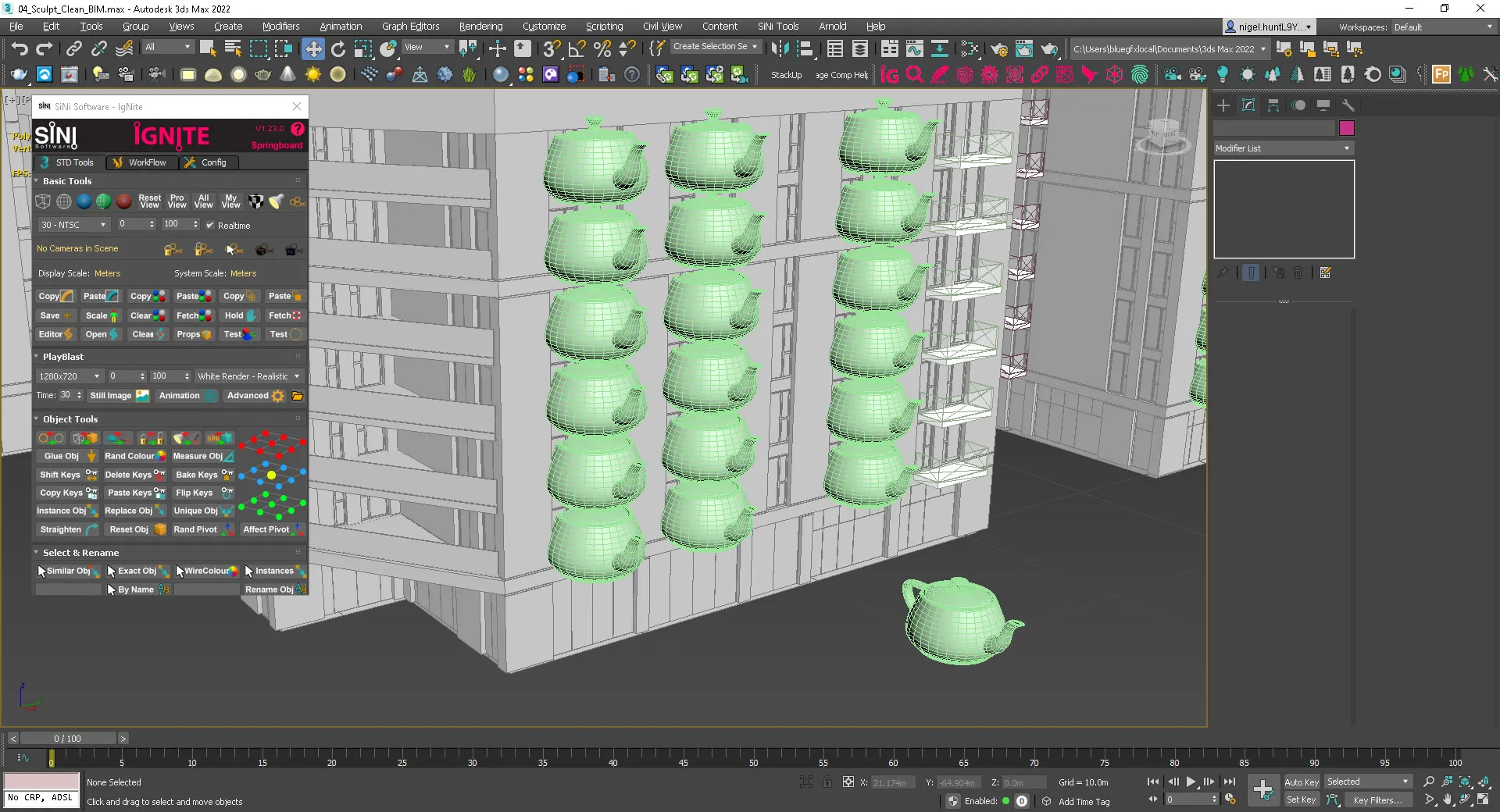Open the Modify panel tab

pos(1248,105)
